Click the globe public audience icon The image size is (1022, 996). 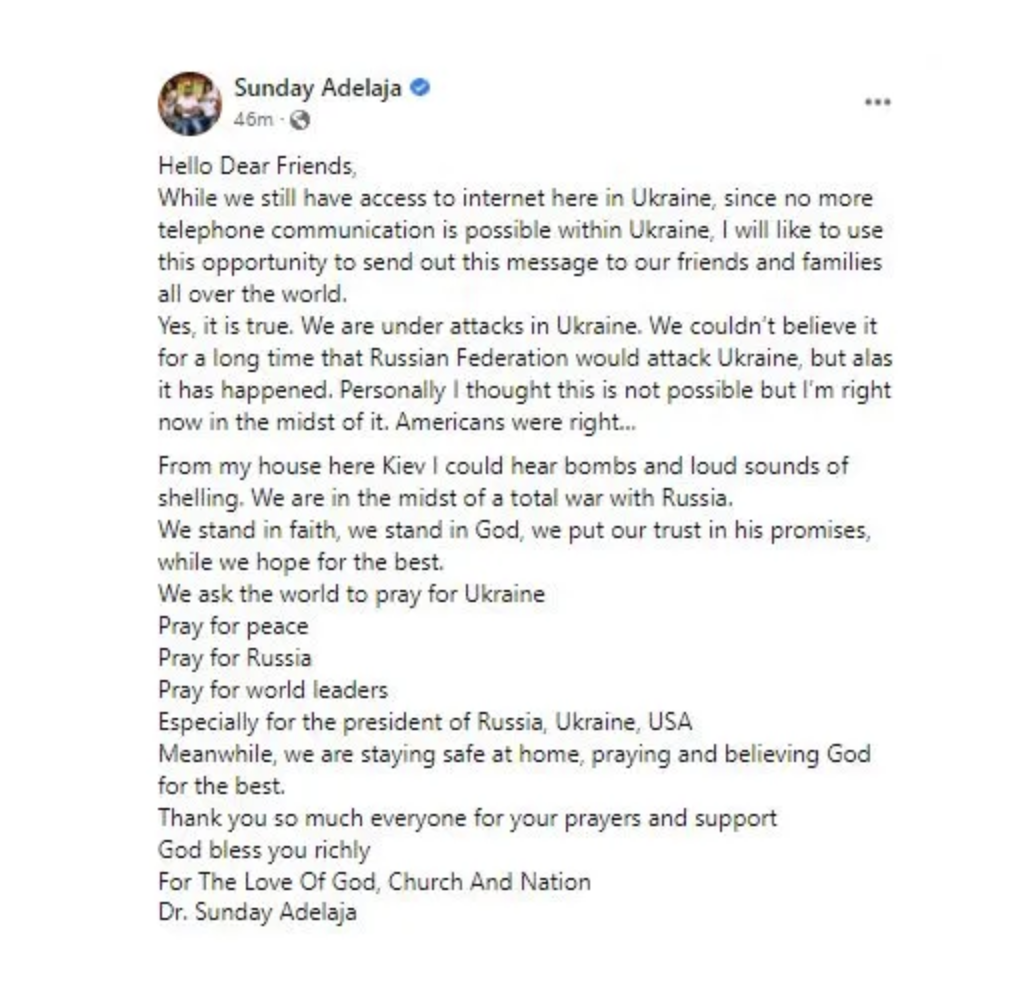click(x=299, y=120)
